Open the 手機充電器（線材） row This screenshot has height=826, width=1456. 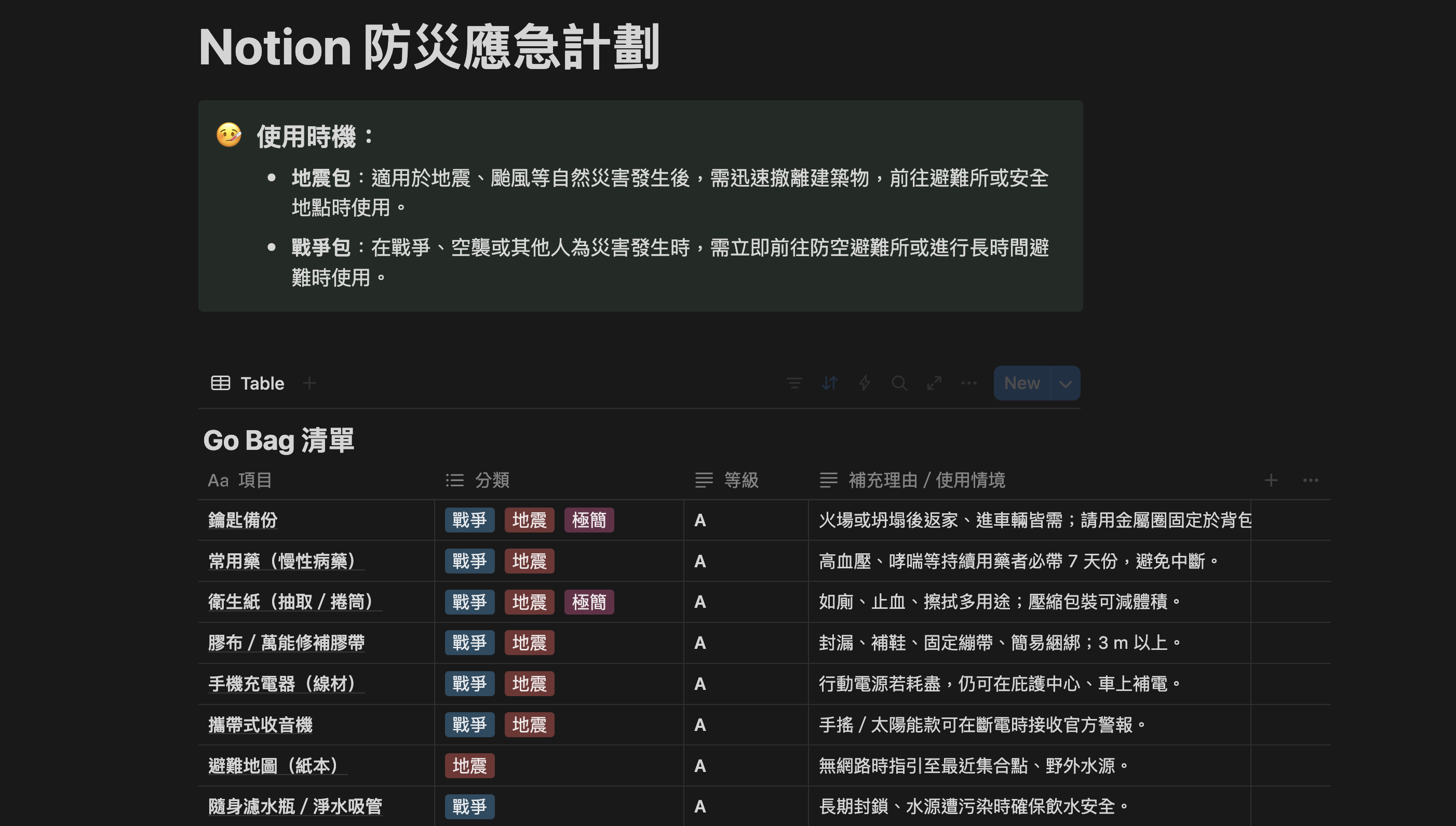[x=286, y=684]
